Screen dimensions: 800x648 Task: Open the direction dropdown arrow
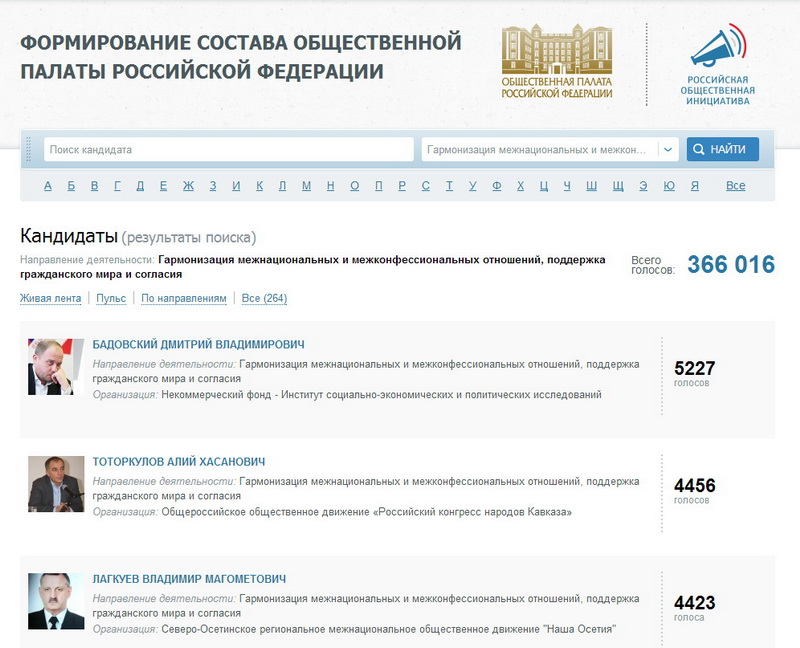point(668,150)
